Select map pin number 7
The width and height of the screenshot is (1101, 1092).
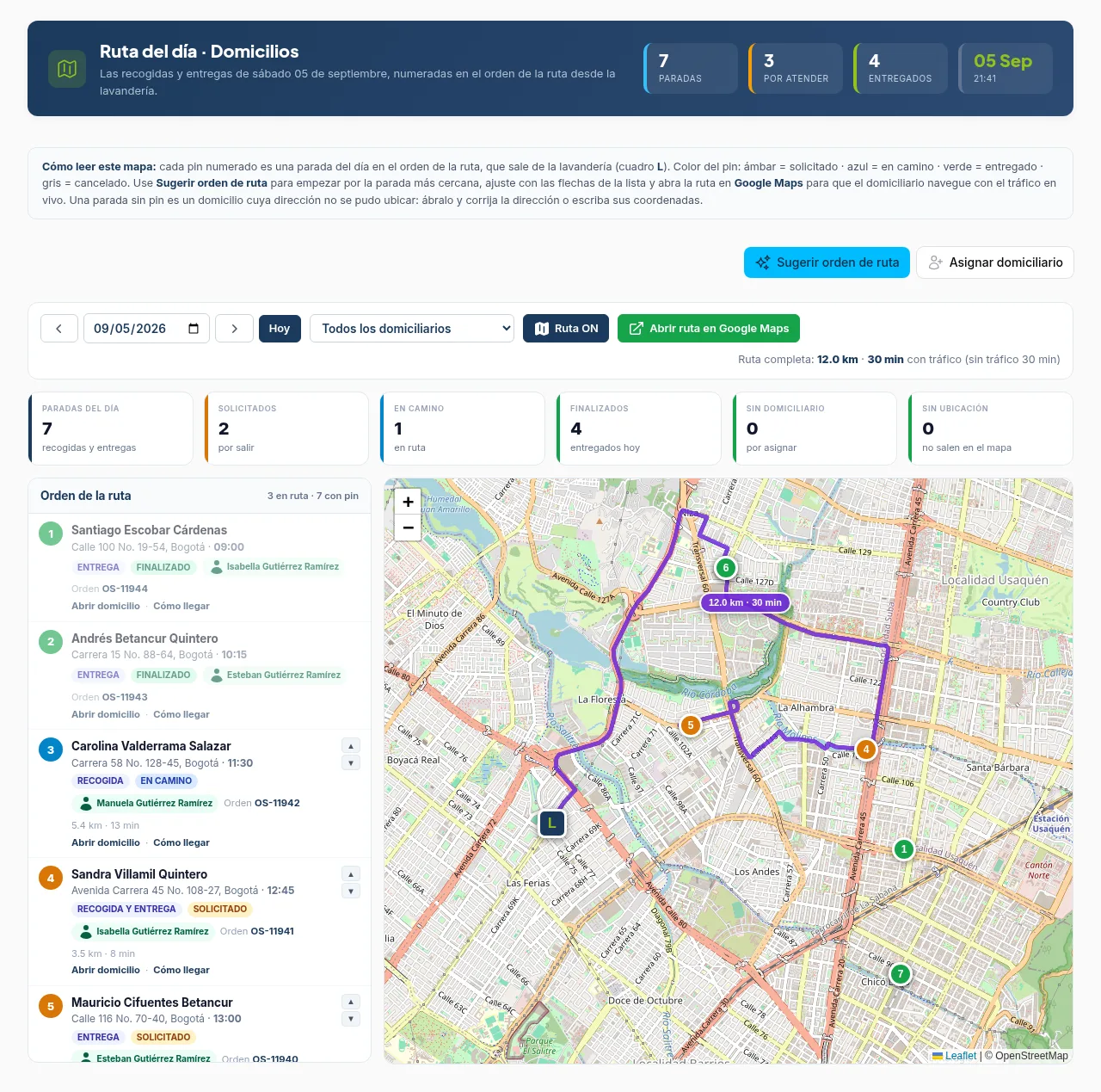pyautogui.click(x=900, y=974)
